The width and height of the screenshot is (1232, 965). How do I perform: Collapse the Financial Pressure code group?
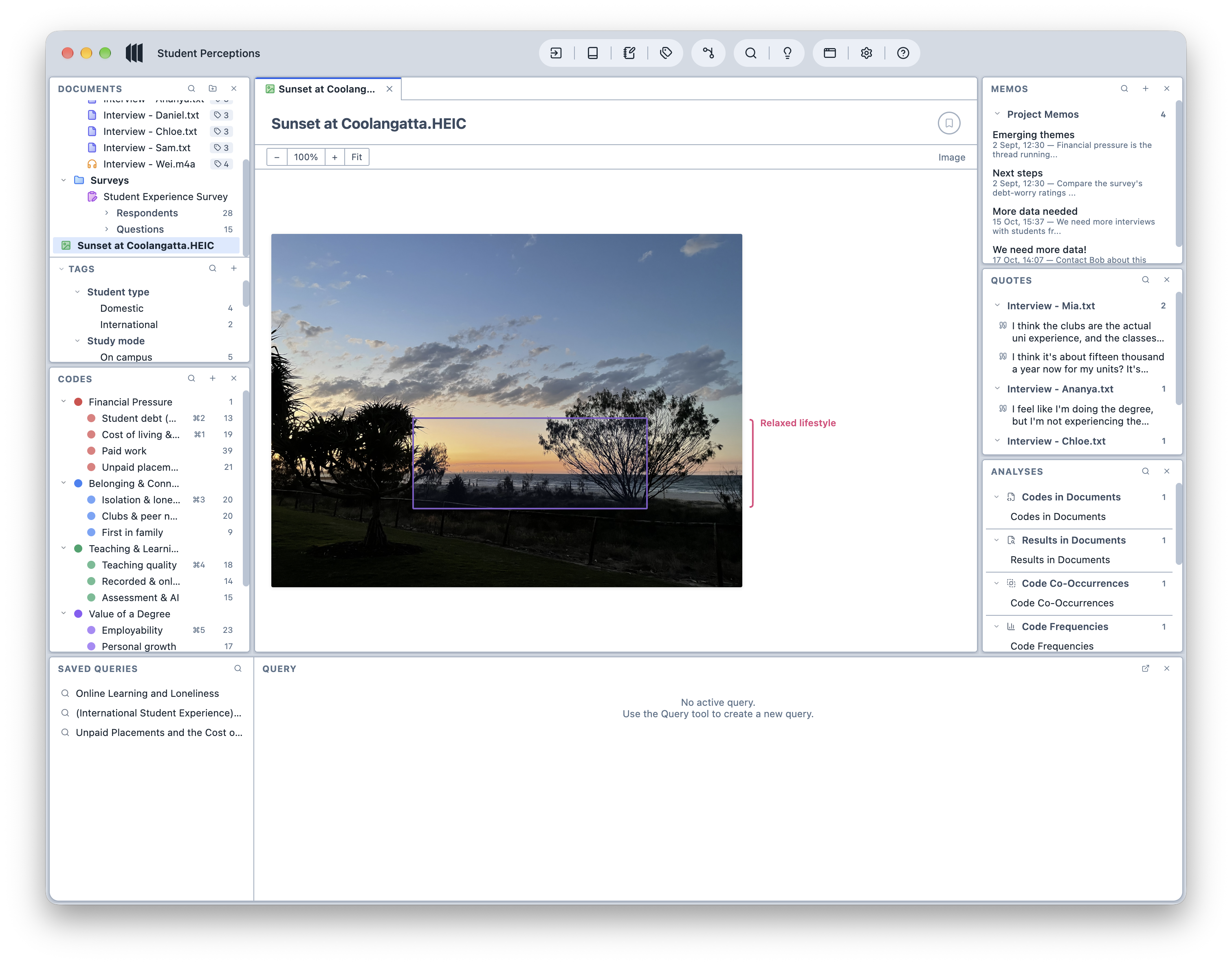click(x=63, y=402)
